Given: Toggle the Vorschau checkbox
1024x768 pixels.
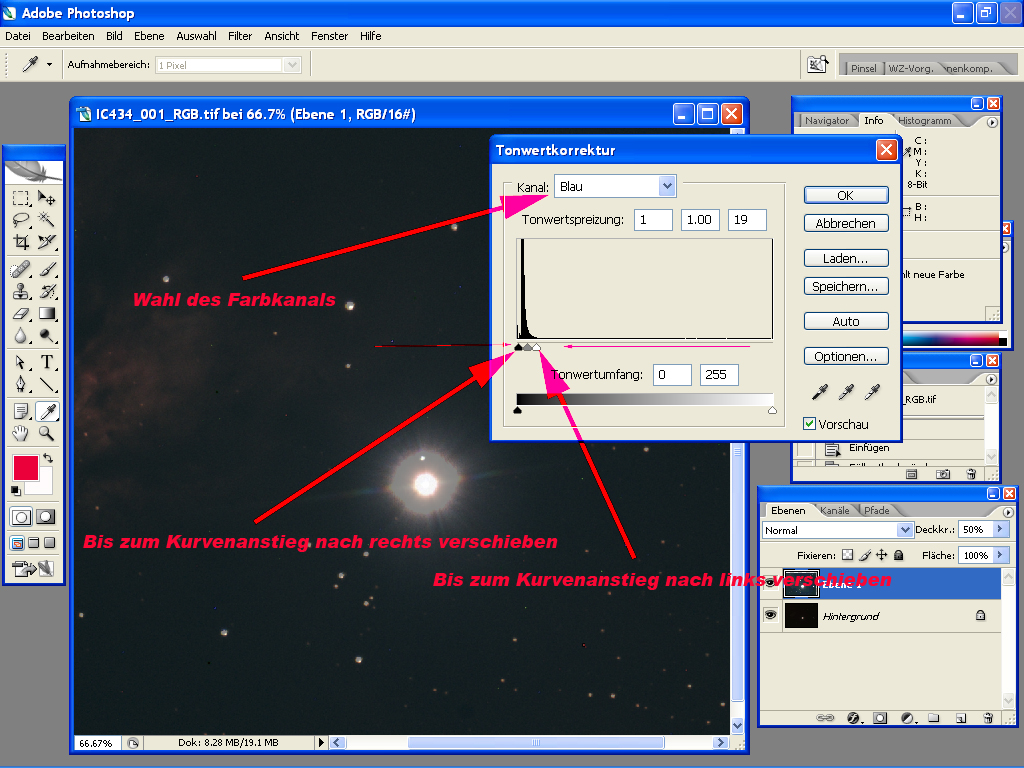Looking at the screenshot, I should pos(809,424).
